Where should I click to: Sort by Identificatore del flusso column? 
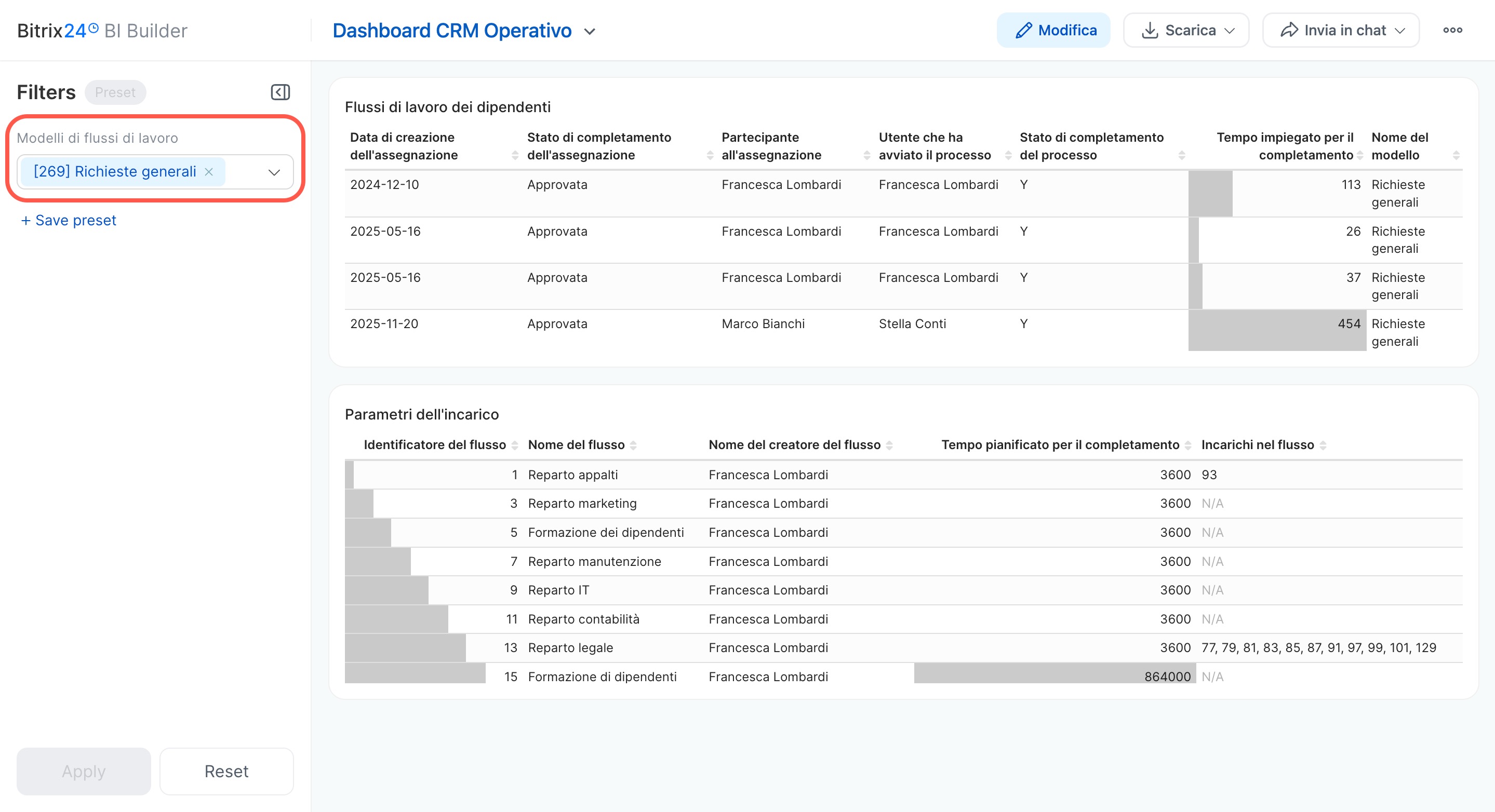pos(514,445)
